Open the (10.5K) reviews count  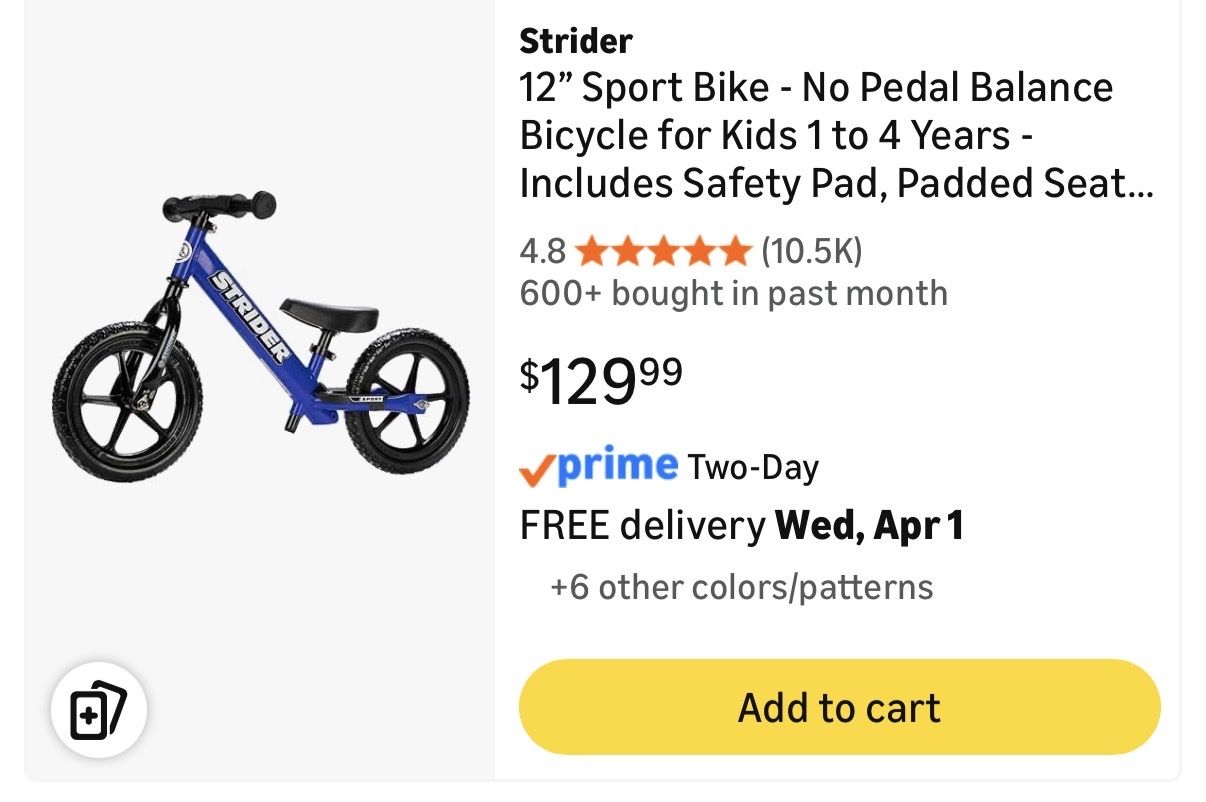(x=811, y=250)
